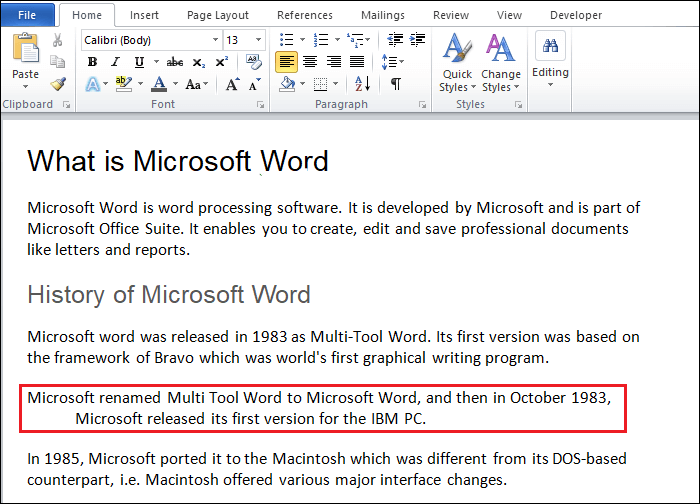Switch to the View tab
This screenshot has height=504, width=700.
point(509,15)
